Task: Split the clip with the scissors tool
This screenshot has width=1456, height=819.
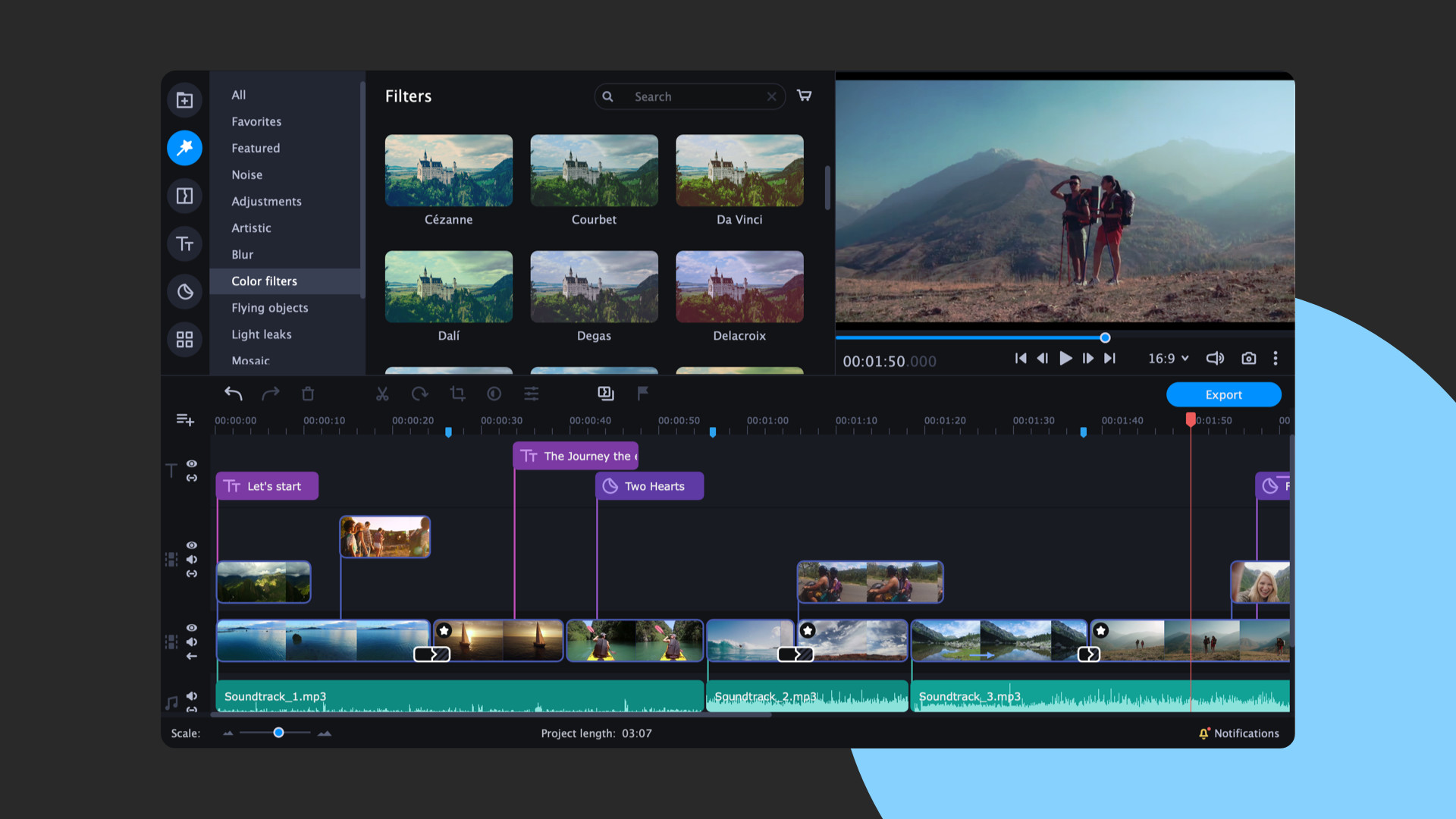Action: [x=383, y=394]
